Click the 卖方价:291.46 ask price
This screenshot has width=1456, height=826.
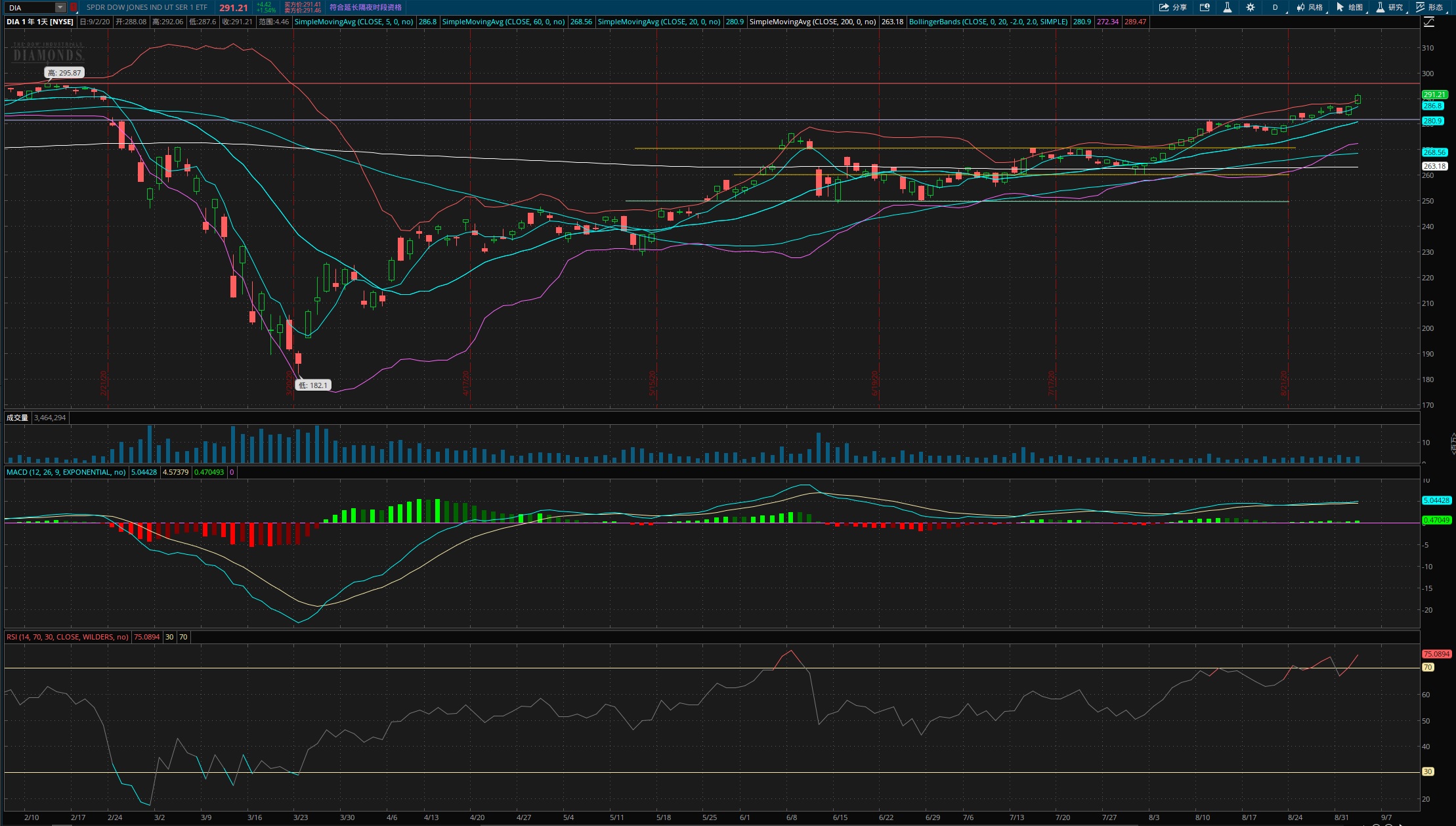click(x=303, y=11)
